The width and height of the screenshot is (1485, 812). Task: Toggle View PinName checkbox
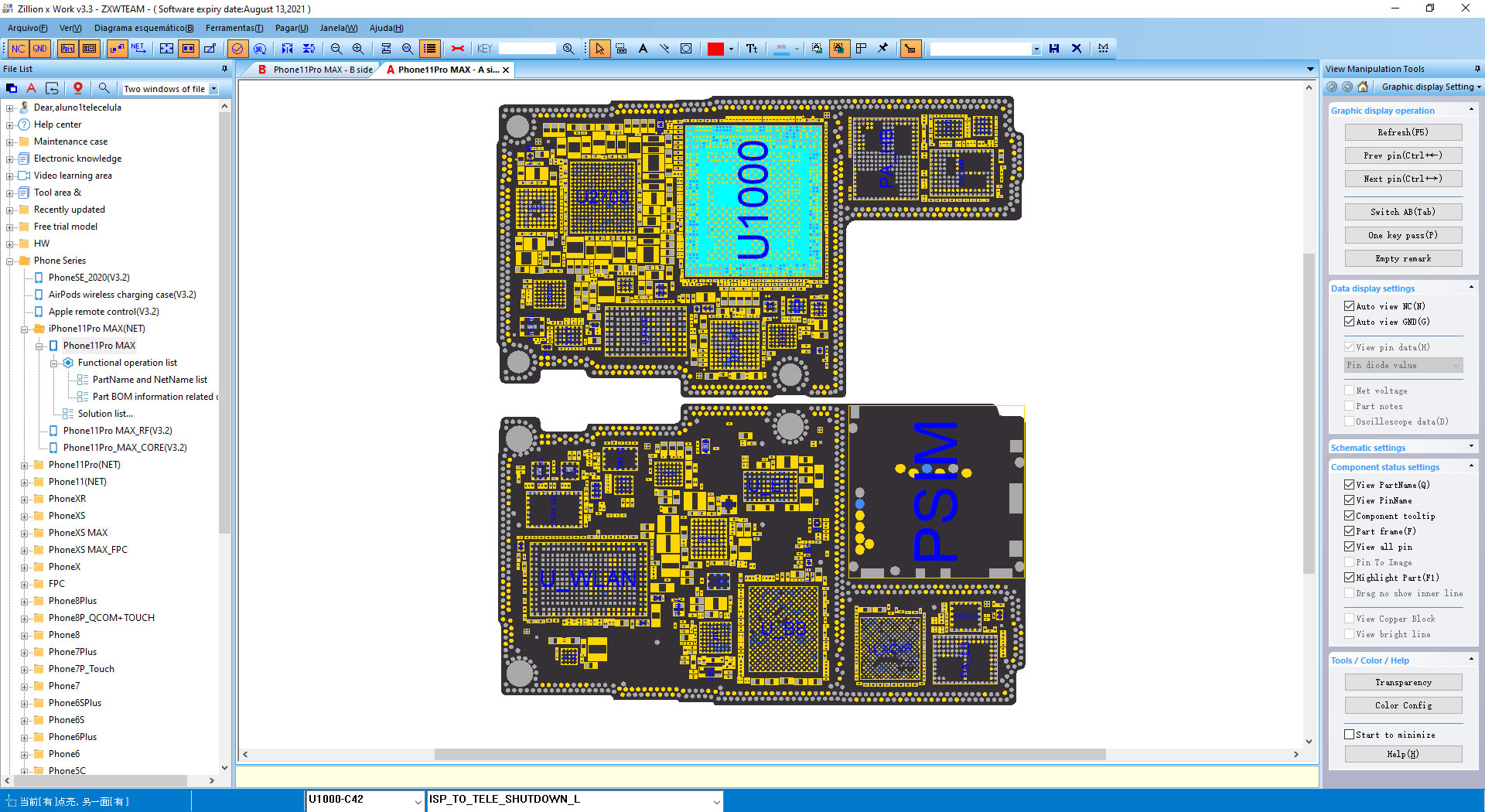1349,500
